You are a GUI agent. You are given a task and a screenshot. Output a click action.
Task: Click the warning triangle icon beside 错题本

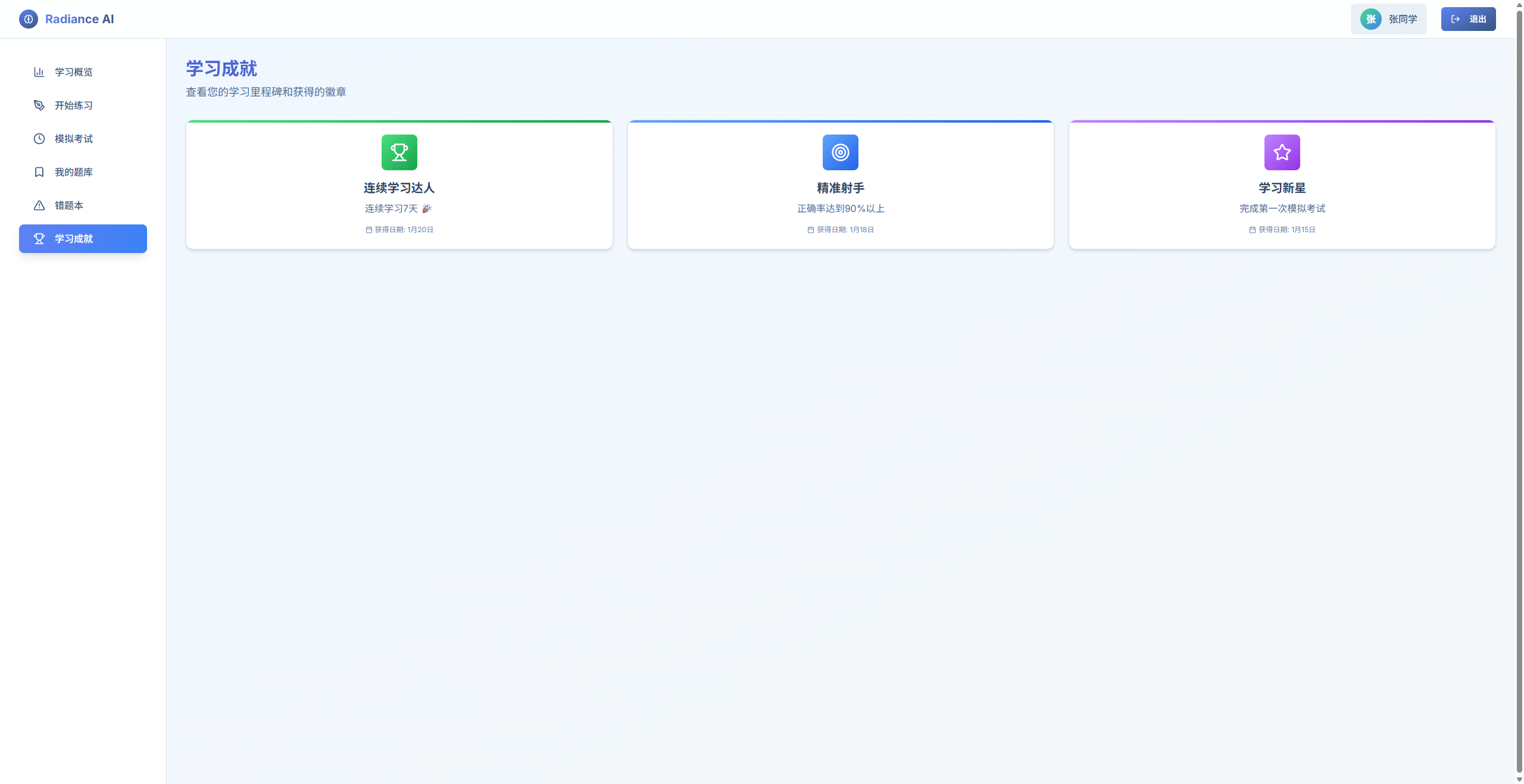coord(39,205)
